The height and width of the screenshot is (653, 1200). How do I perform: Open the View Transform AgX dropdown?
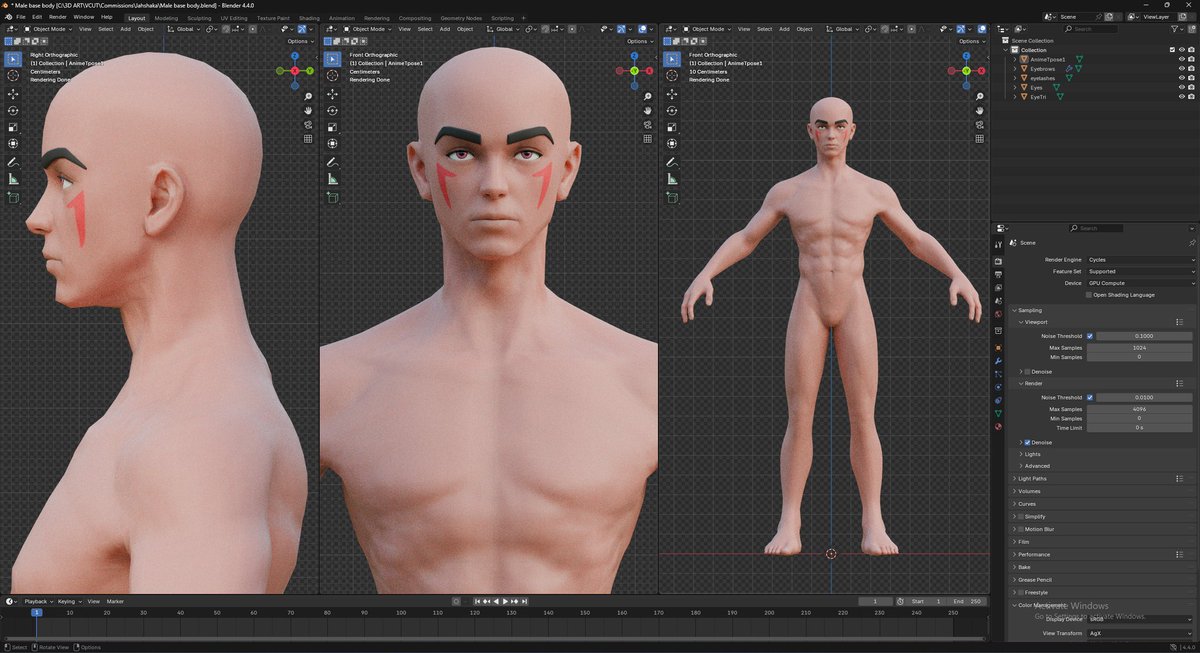[1140, 634]
